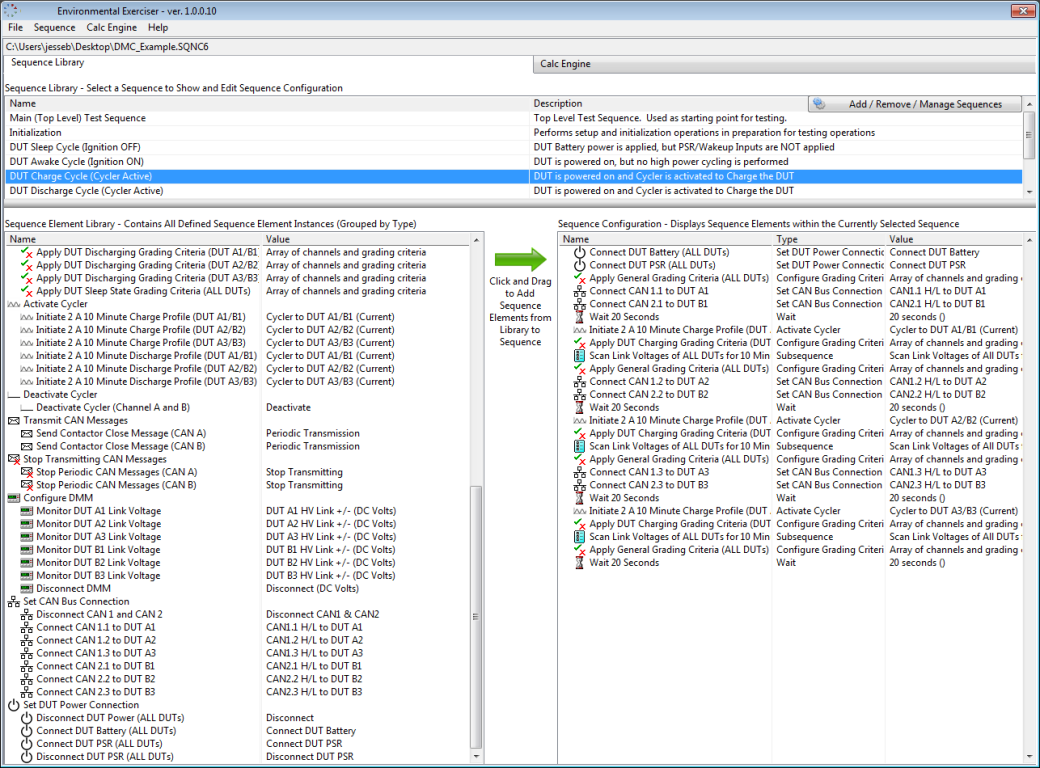Viewport: 1040px width, 768px height.
Task: Click Sequence Element Library scrollbar thumb
Action: tap(476, 617)
